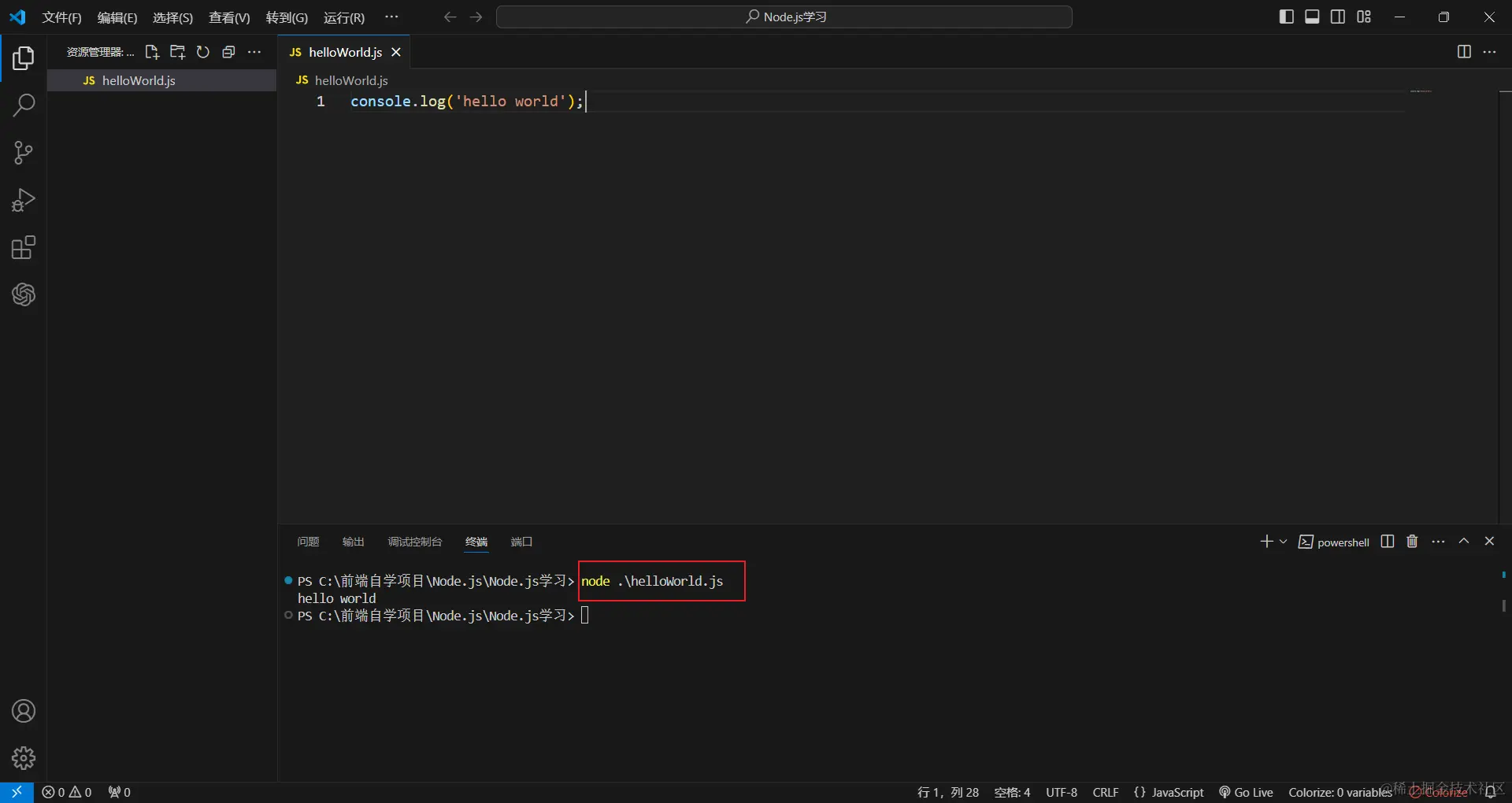Kill the terminal with trash icon

click(x=1413, y=542)
